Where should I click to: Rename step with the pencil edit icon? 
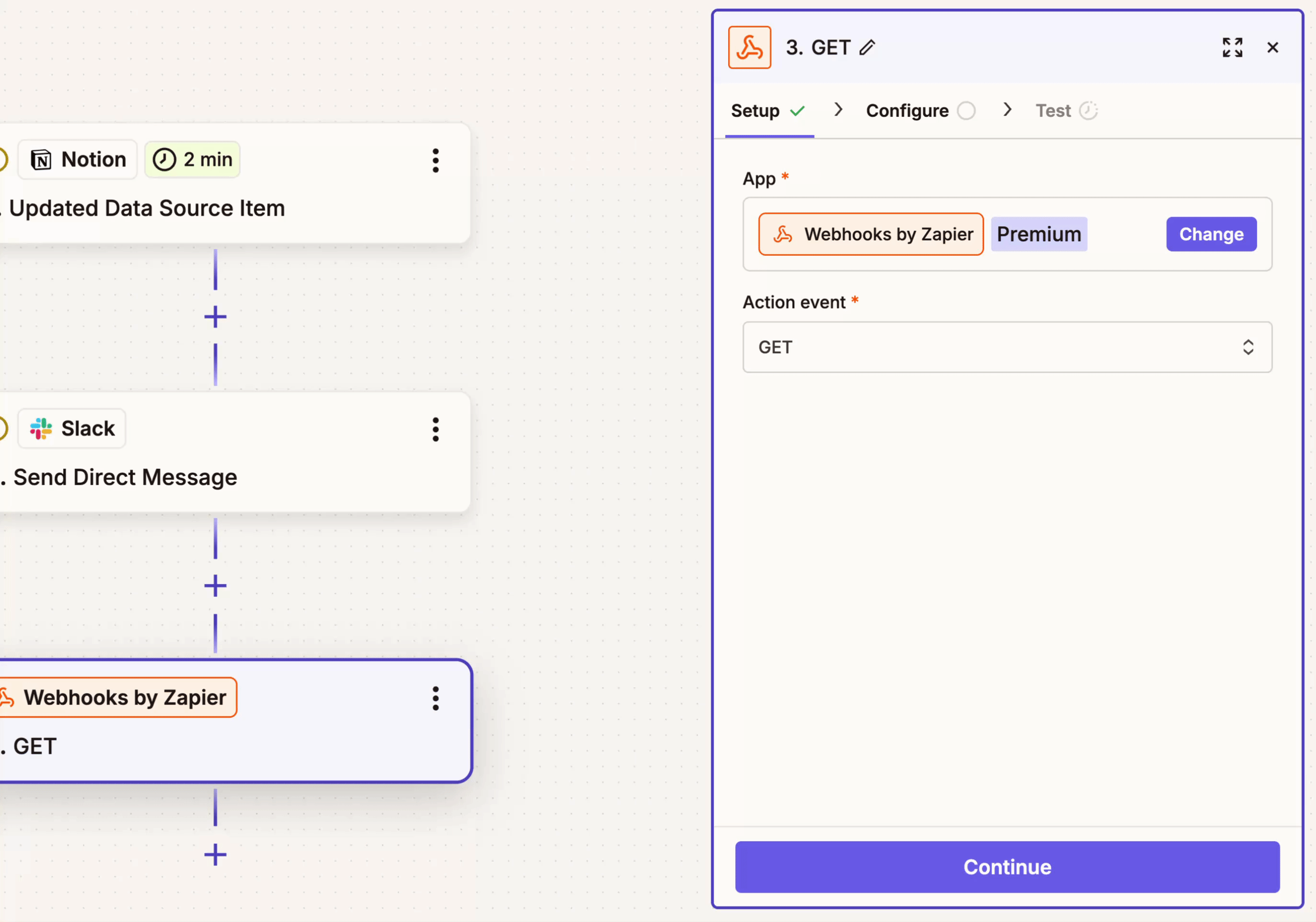pos(867,47)
